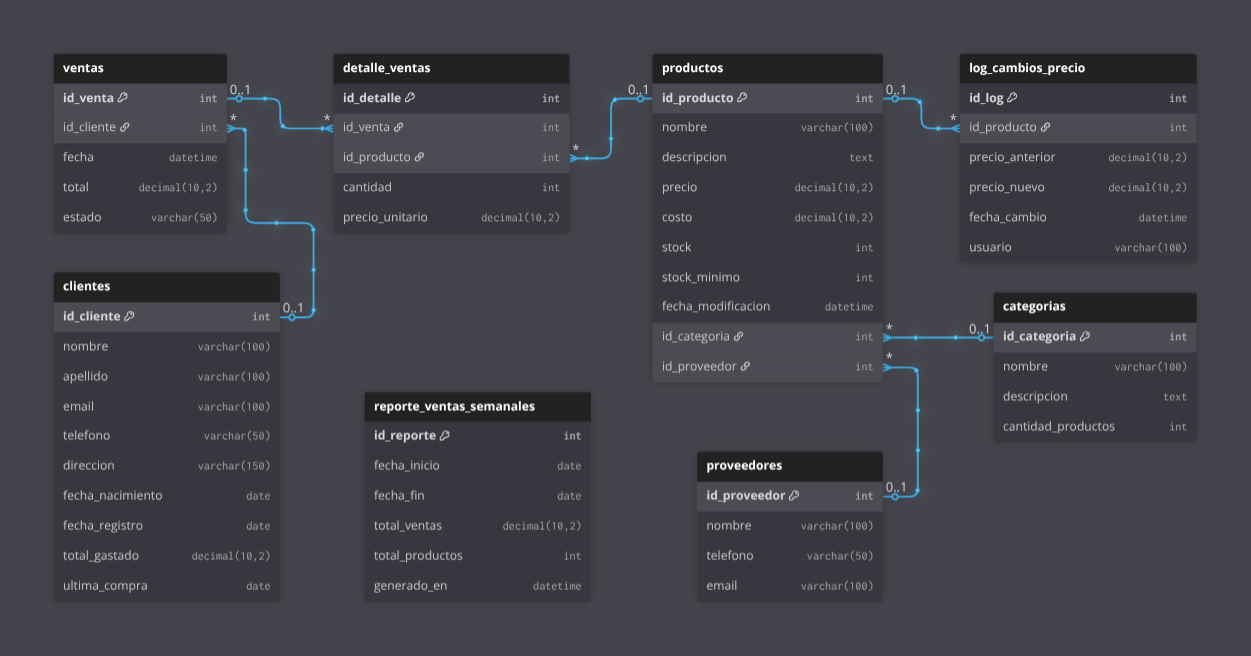Click the key icon next to id_detalle

pos(410,98)
